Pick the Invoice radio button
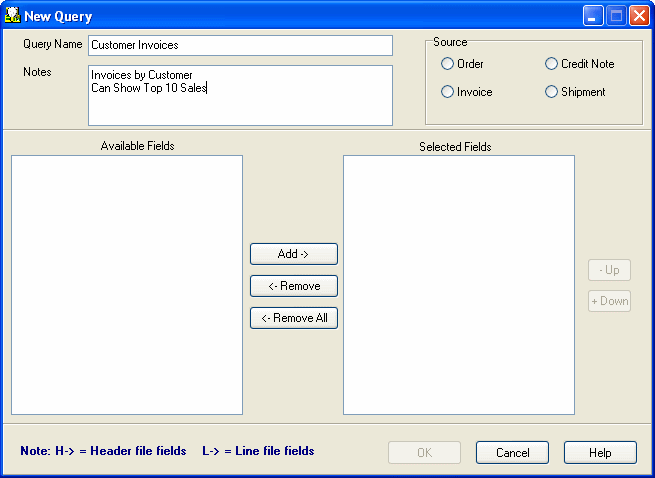The width and height of the screenshot is (655, 478). (448, 92)
